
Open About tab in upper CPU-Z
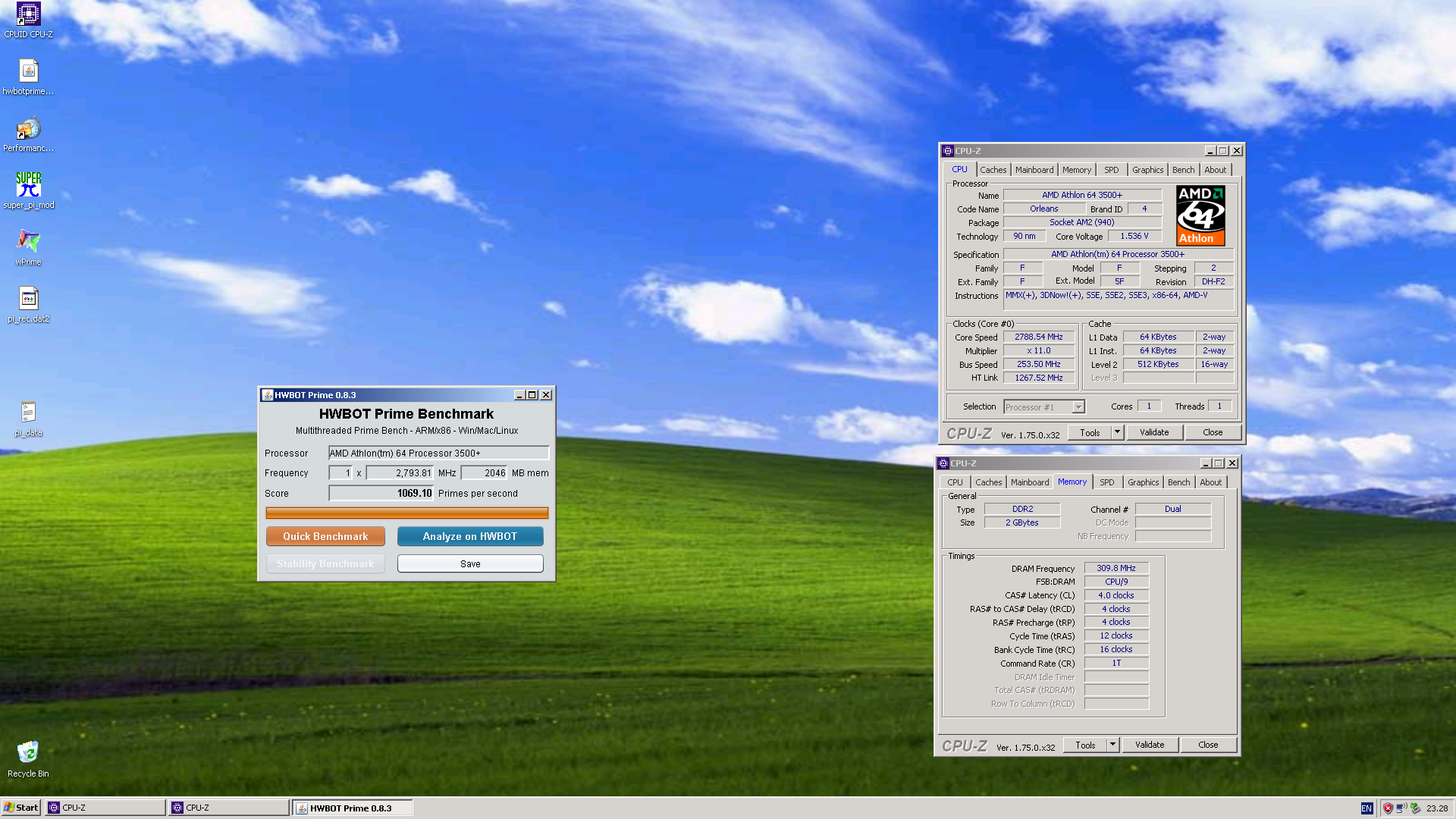(x=1215, y=170)
